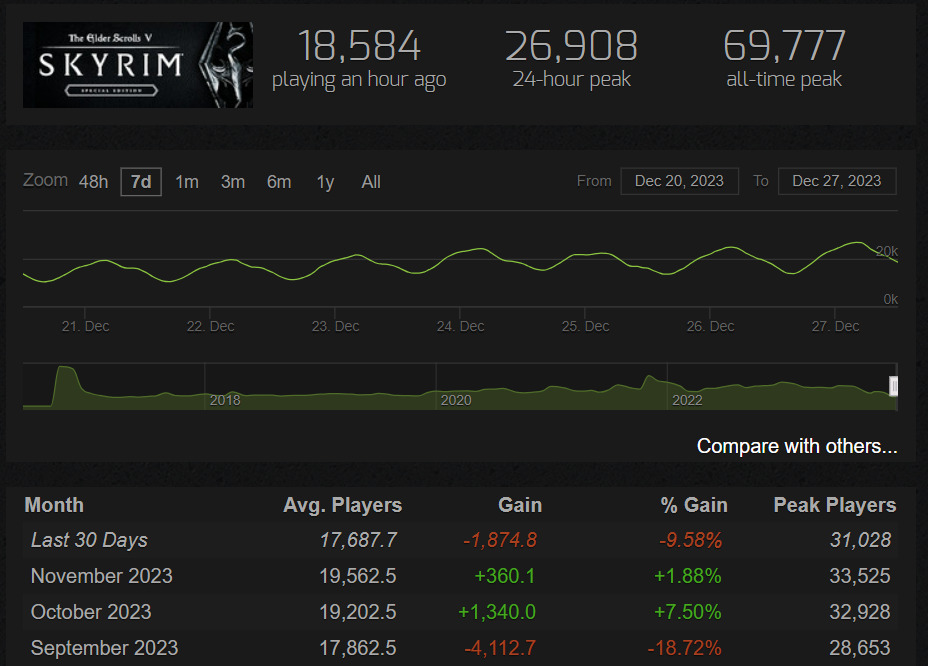Screen dimensions: 928x666
Task: Switch chart zoom to 3m
Action: click(x=233, y=182)
